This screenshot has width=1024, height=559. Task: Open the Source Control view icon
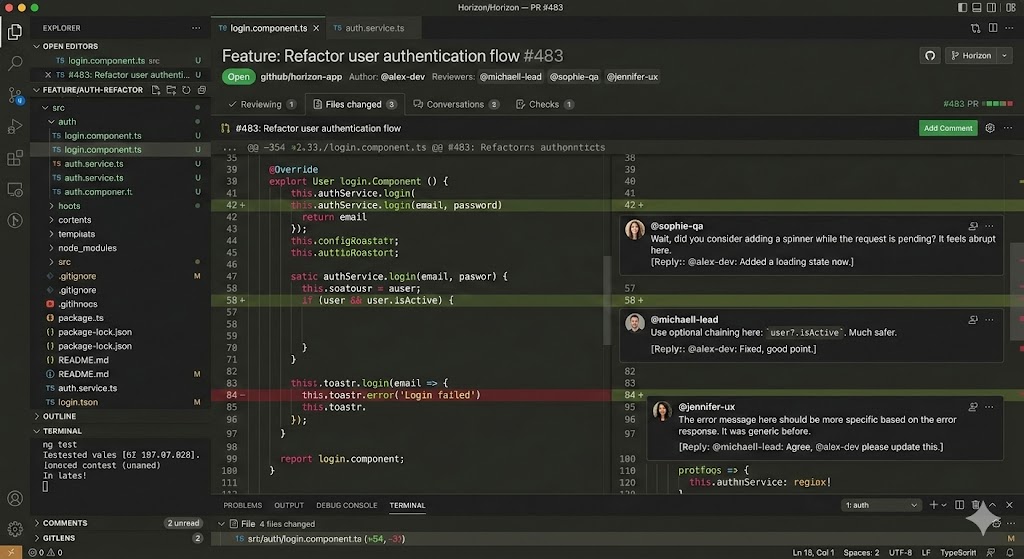click(x=14, y=95)
